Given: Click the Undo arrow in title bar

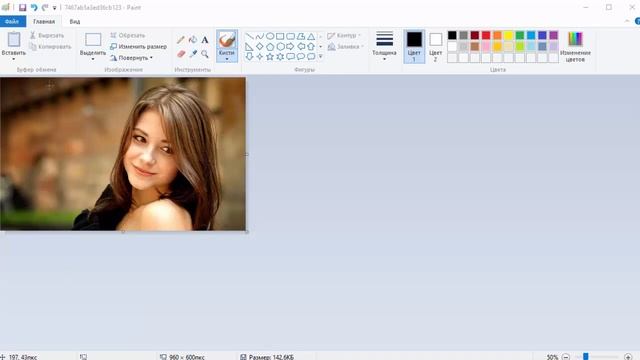Looking at the screenshot, I should click(x=34, y=7).
